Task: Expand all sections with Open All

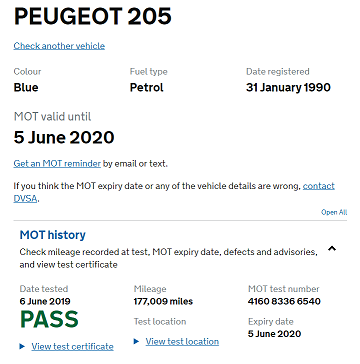Action: [x=334, y=212]
